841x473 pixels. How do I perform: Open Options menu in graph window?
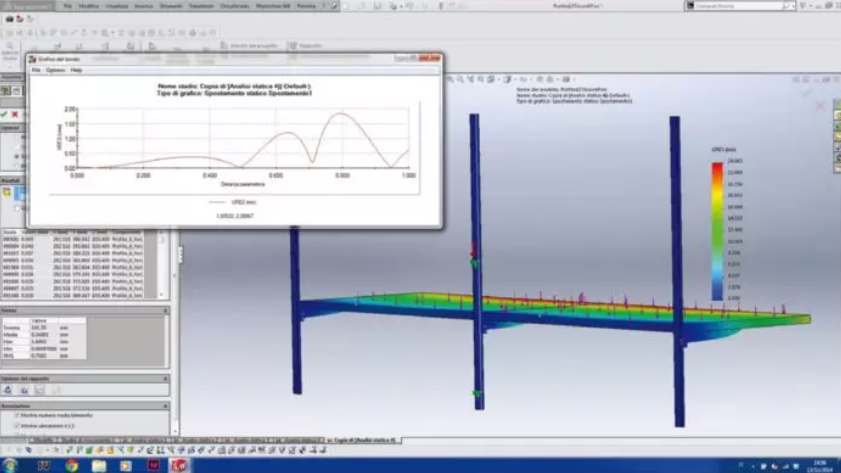click(55, 70)
